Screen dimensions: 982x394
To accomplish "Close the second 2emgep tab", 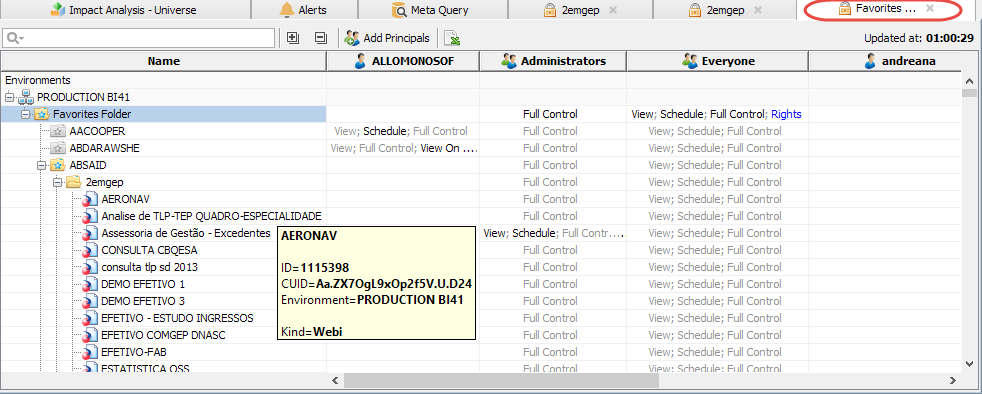I will tap(758, 10).
